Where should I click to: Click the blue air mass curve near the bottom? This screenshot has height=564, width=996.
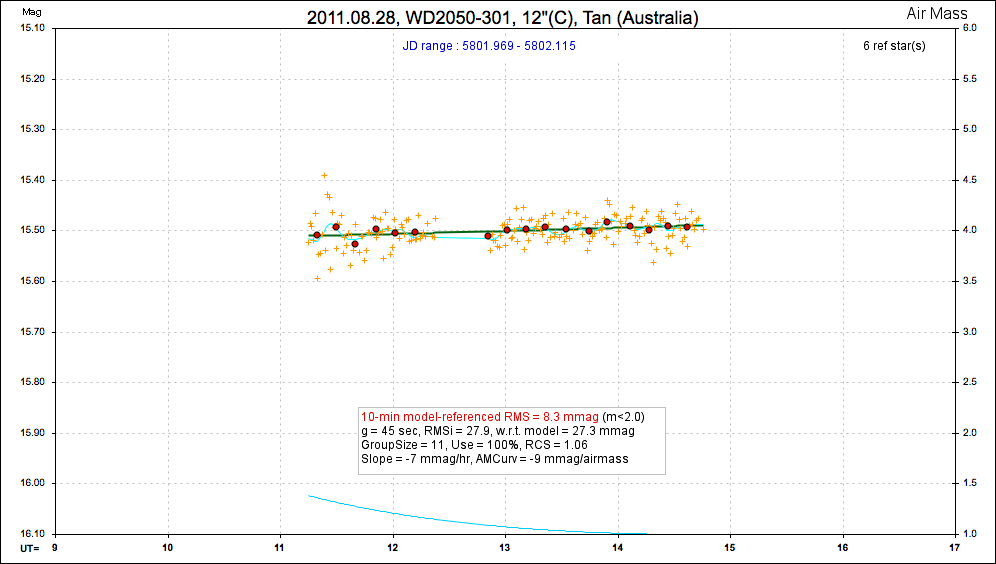[476, 523]
